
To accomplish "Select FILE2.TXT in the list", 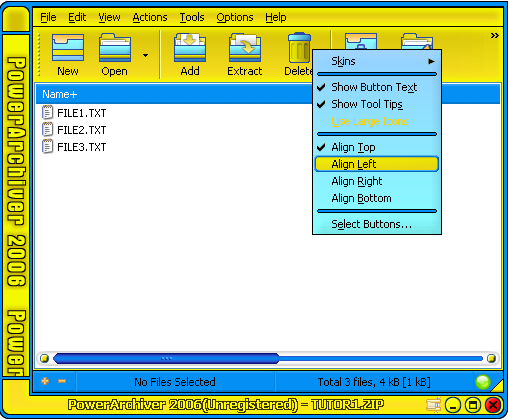I will pyautogui.click(x=82, y=130).
